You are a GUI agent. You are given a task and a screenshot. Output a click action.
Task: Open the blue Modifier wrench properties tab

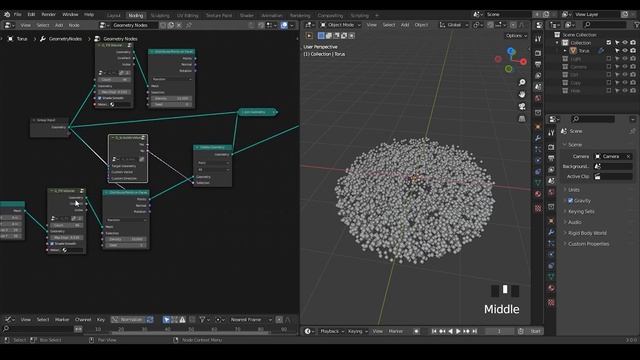tap(551, 232)
